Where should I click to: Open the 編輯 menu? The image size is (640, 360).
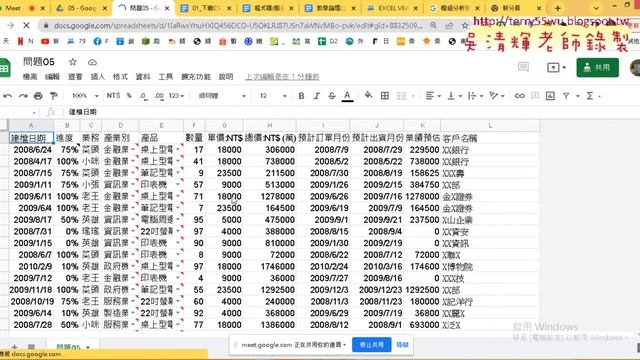point(52,77)
